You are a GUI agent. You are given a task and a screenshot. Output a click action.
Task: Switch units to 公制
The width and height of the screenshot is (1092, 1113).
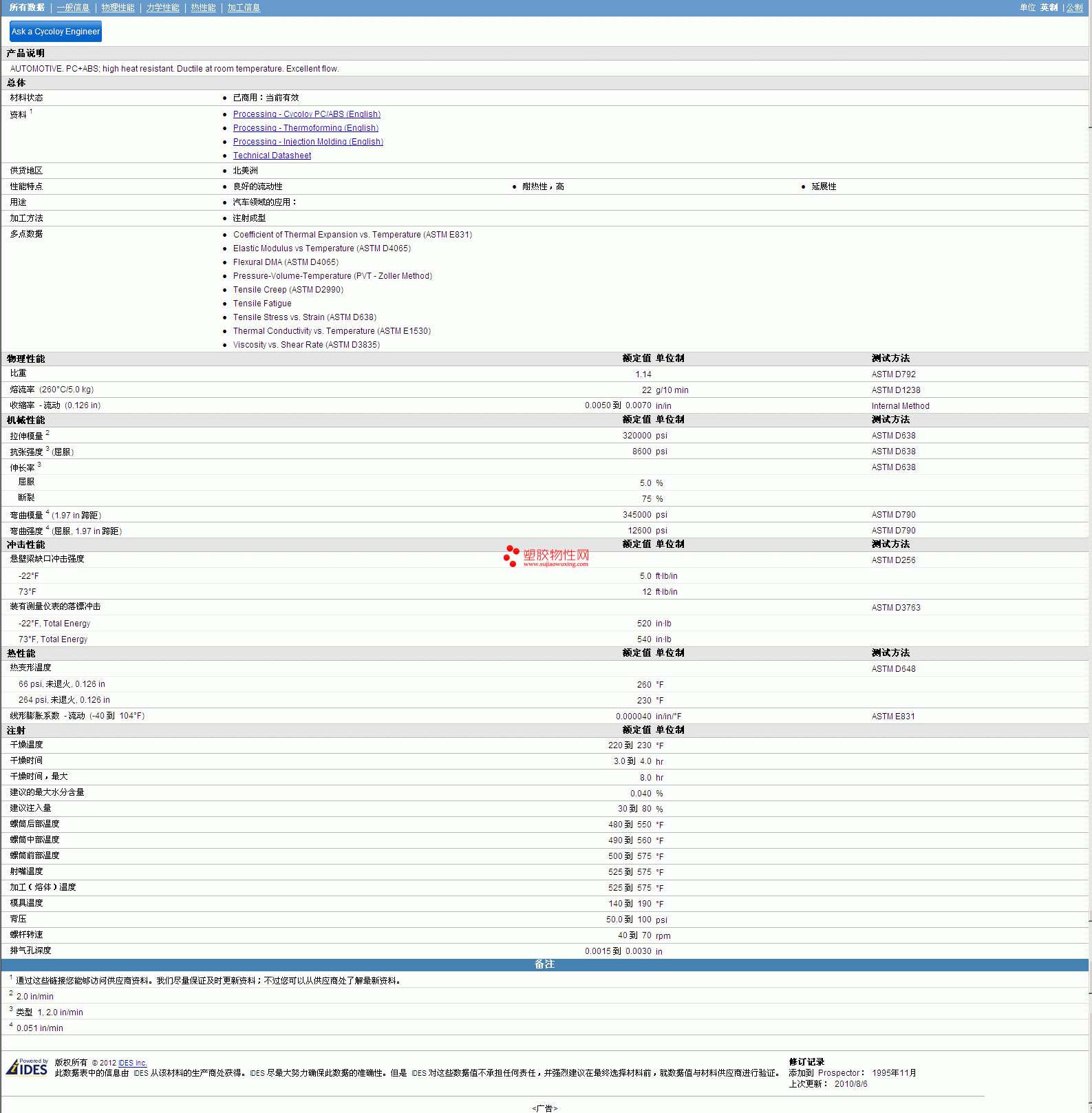pos(1074,8)
